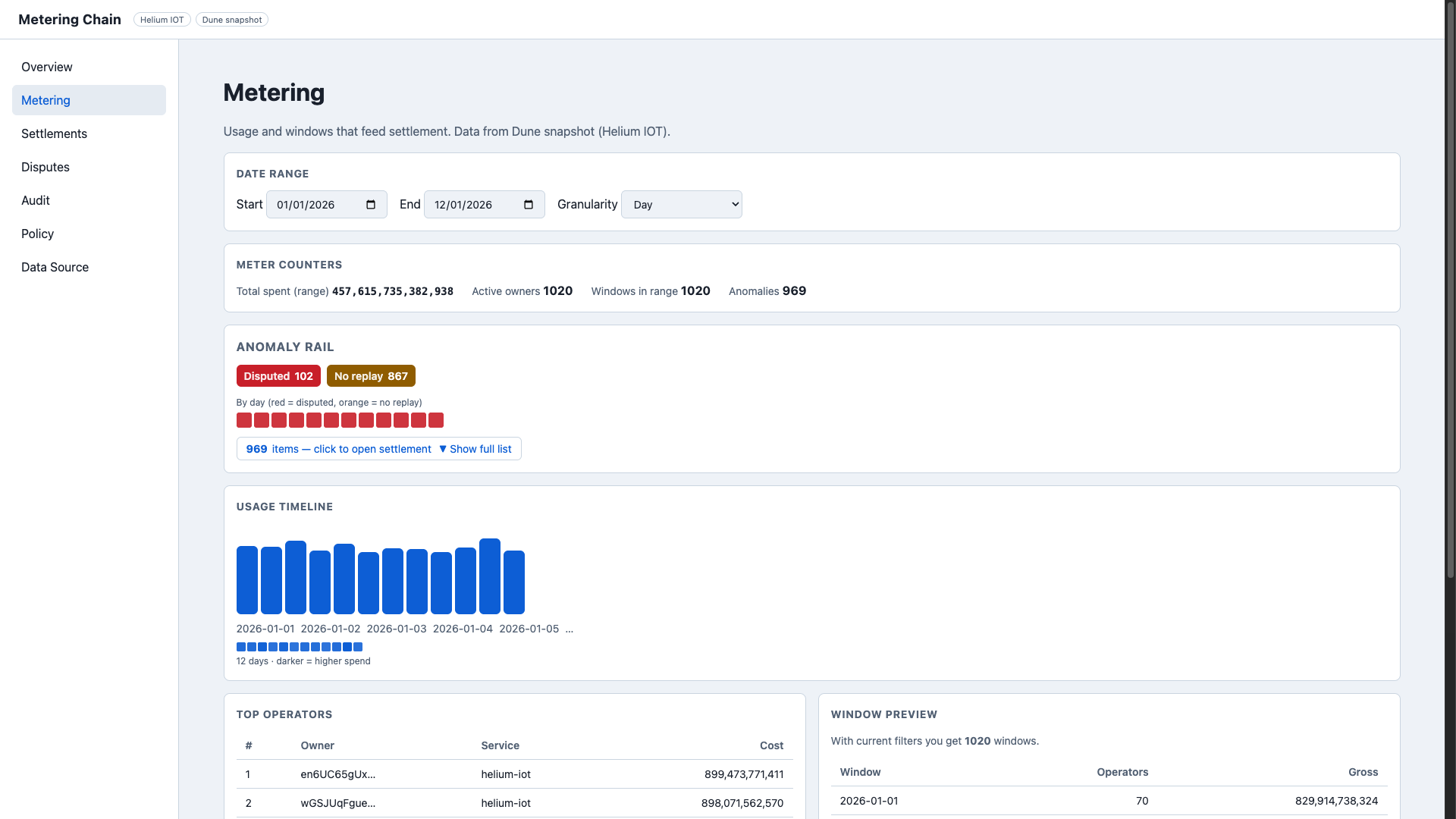Click the last red anomaly day square

point(436,420)
